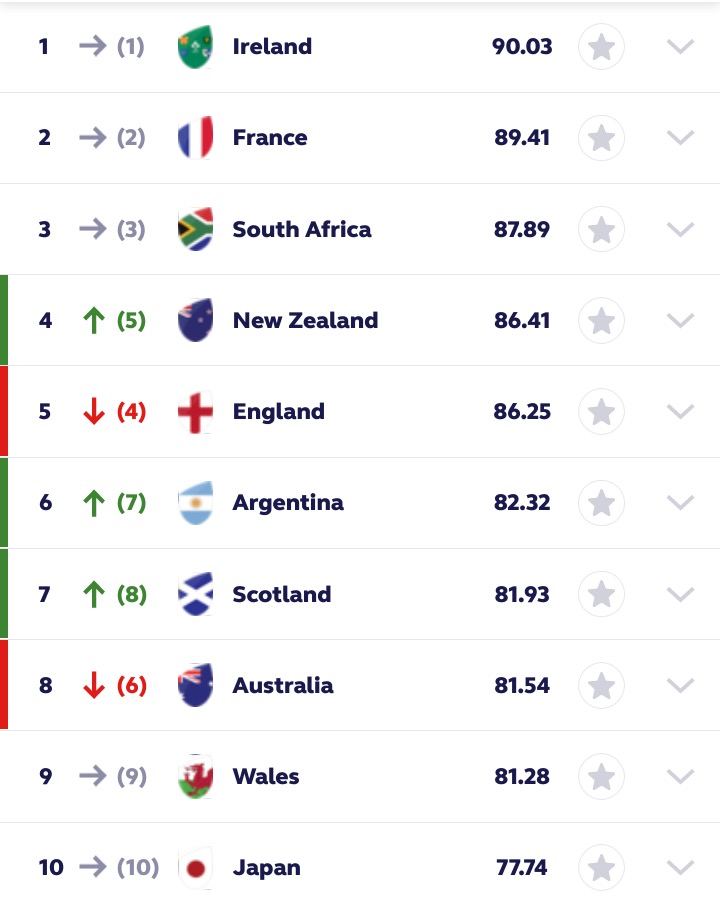Toggle the star next to Japan
Viewport: 720px width, 908px height.
point(601,867)
